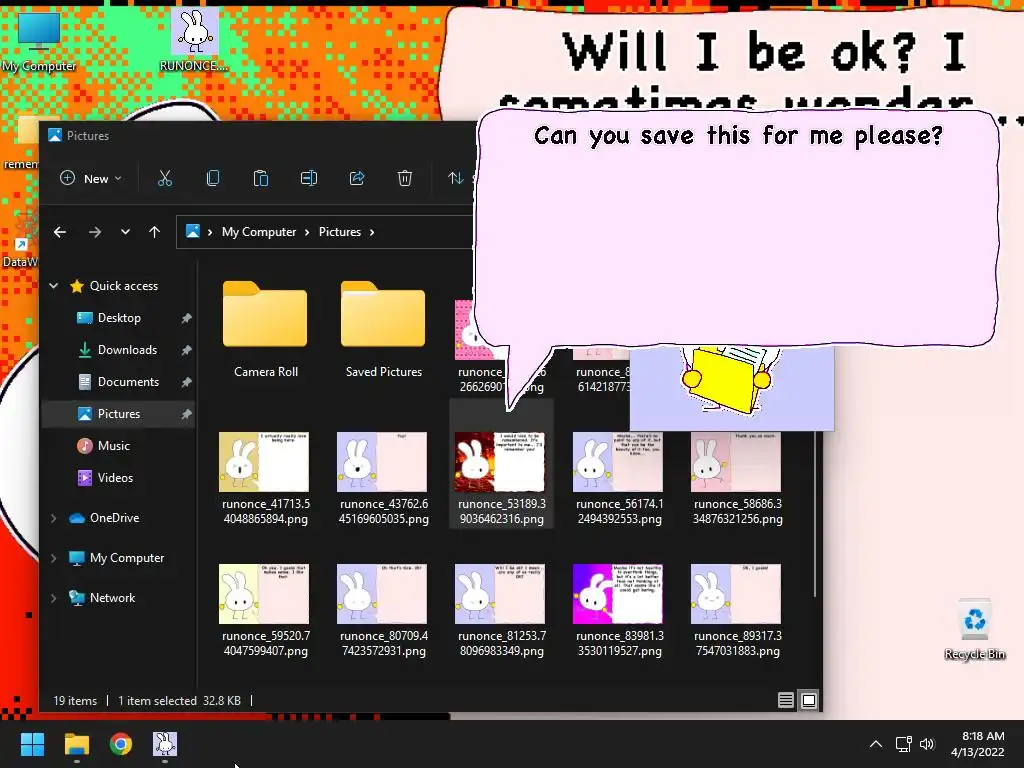Go up one folder level arrow
Screen dimensions: 1024x768
[x=154, y=232]
